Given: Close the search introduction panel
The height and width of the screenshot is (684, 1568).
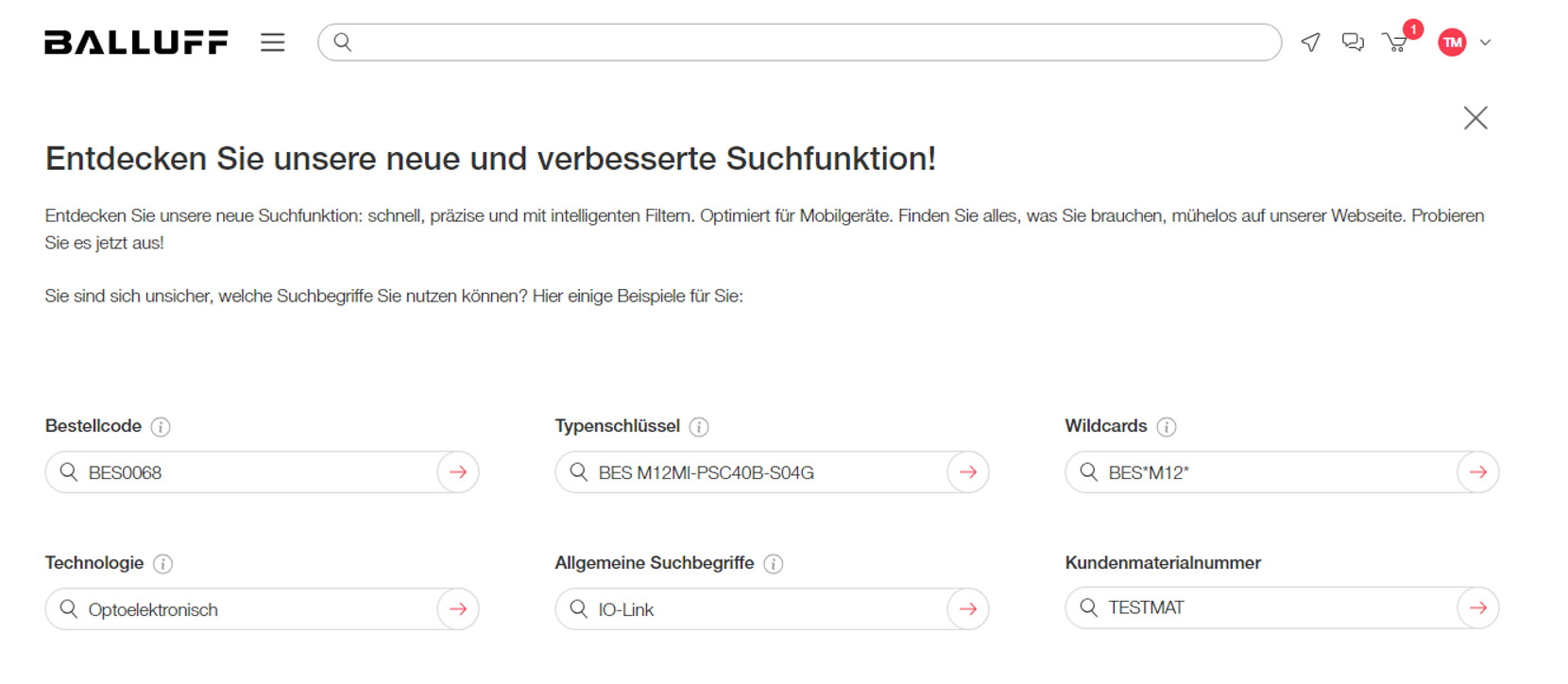Looking at the screenshot, I should tap(1475, 118).
